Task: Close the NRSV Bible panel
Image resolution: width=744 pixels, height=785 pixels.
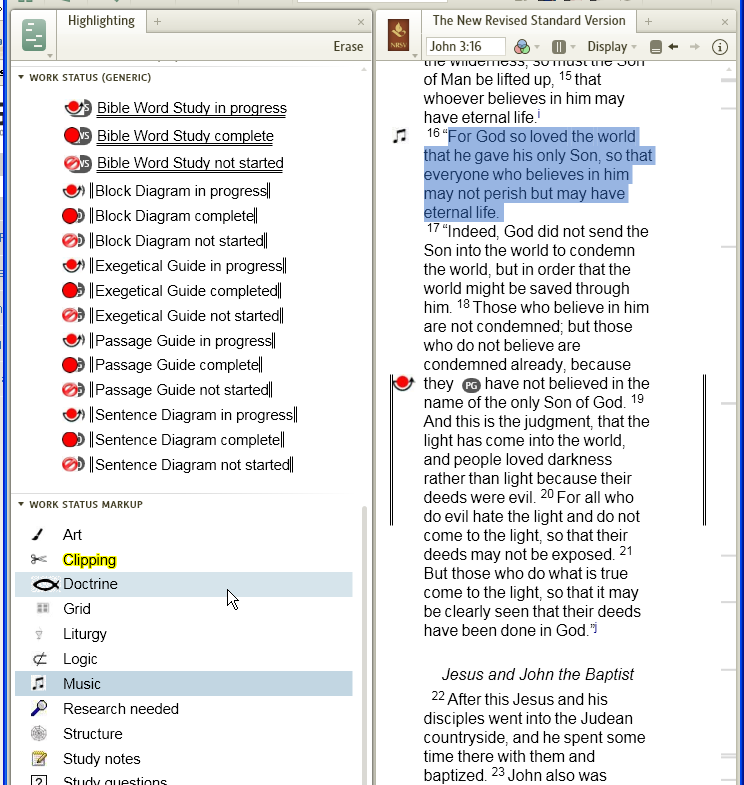Action: 724,22
